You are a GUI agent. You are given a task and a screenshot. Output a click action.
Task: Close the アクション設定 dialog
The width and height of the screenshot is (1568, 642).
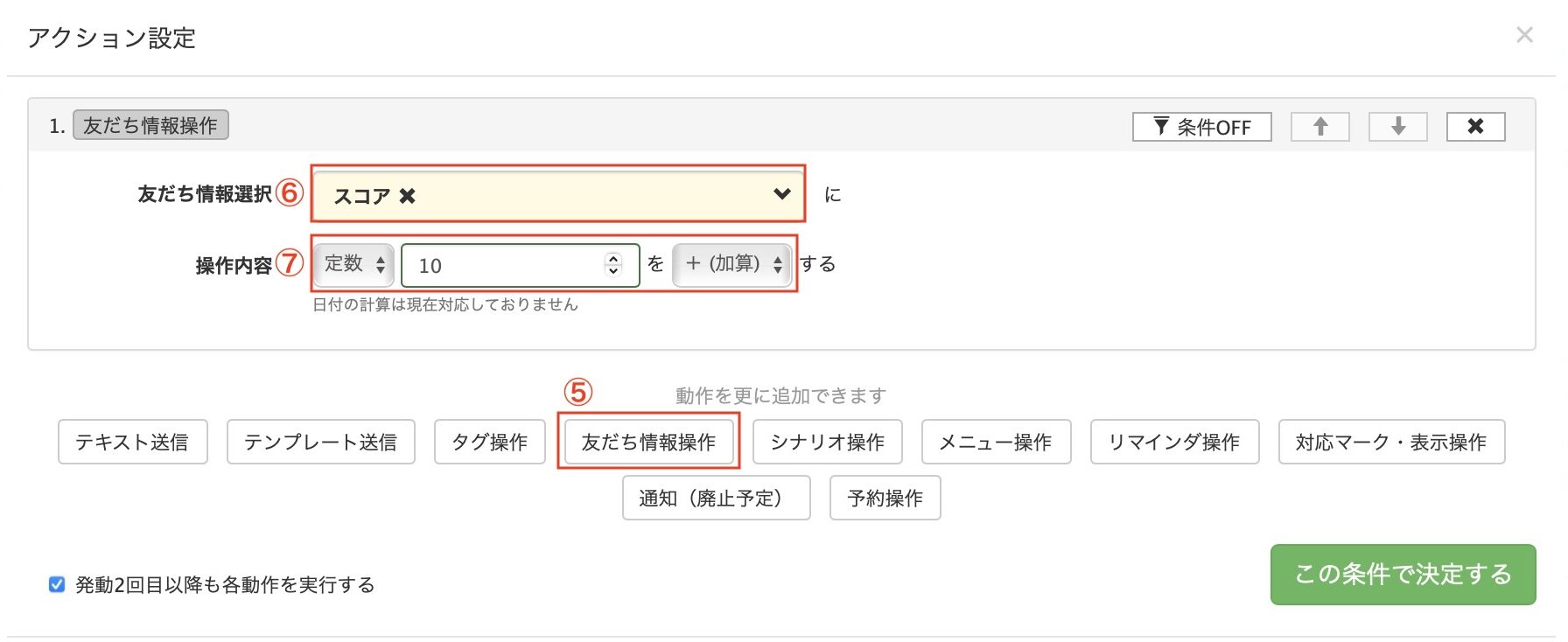tap(1524, 35)
